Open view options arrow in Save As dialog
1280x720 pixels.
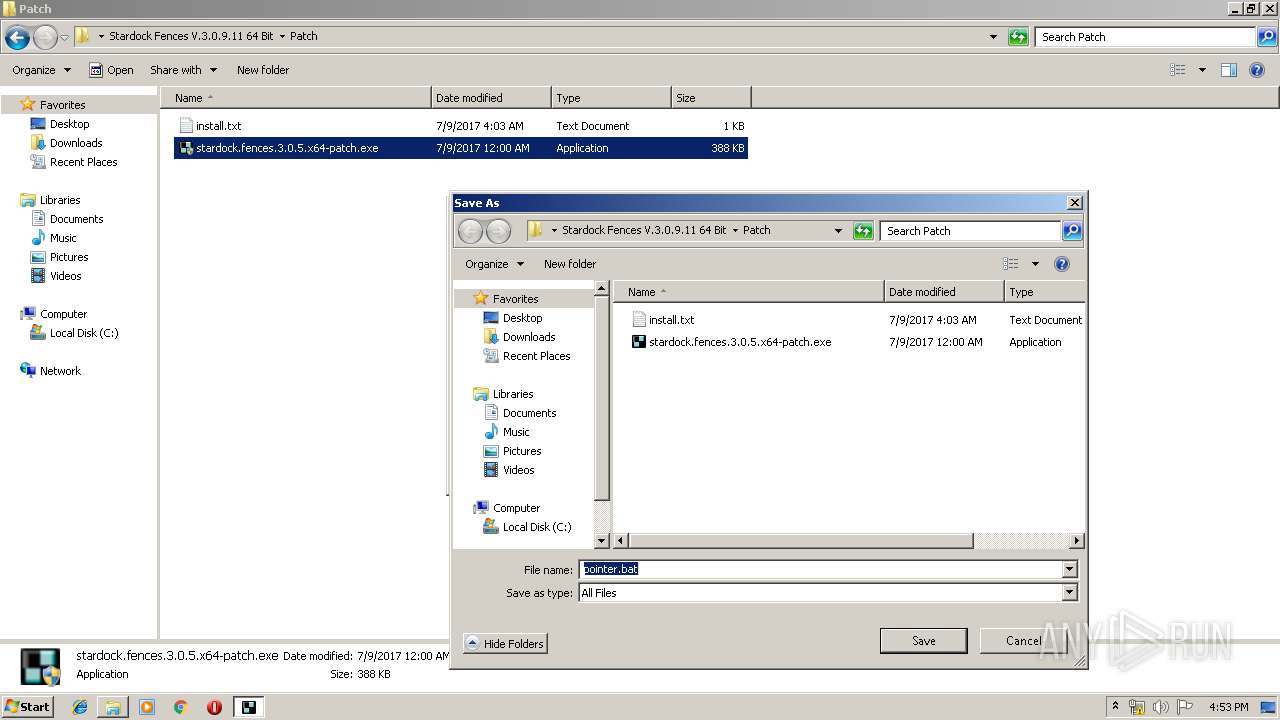[1035, 264]
